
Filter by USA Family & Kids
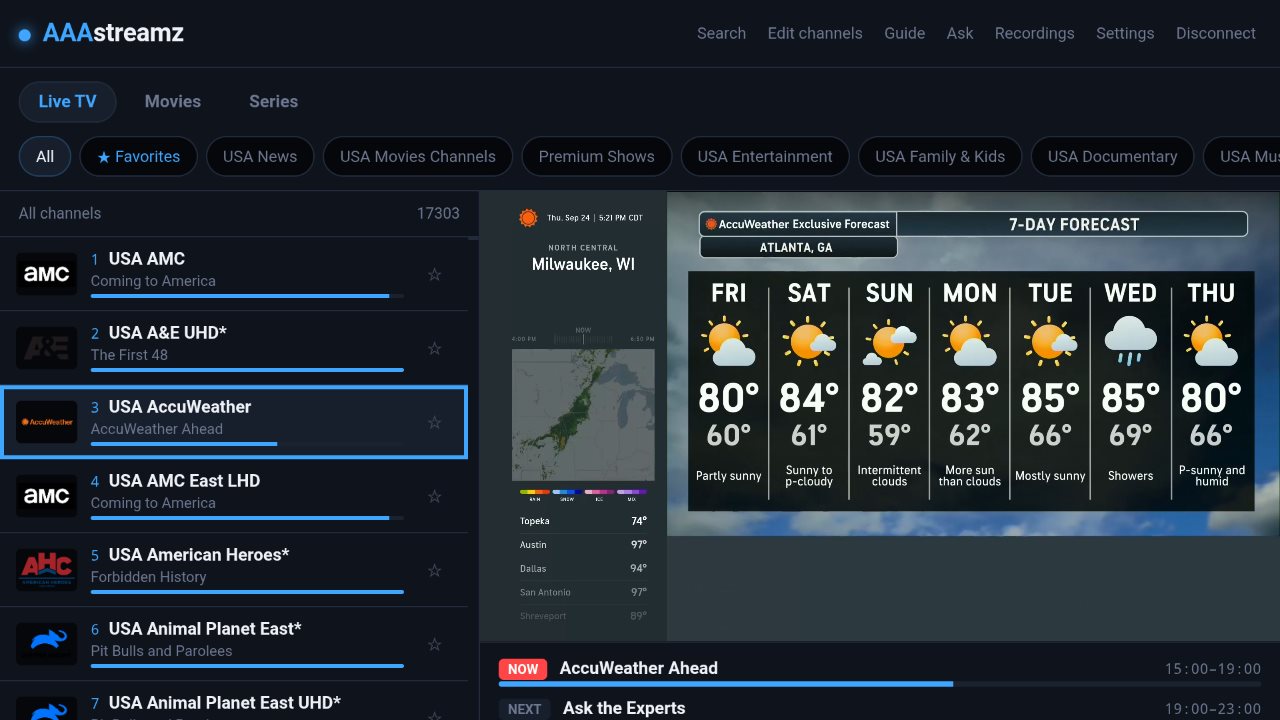point(940,156)
